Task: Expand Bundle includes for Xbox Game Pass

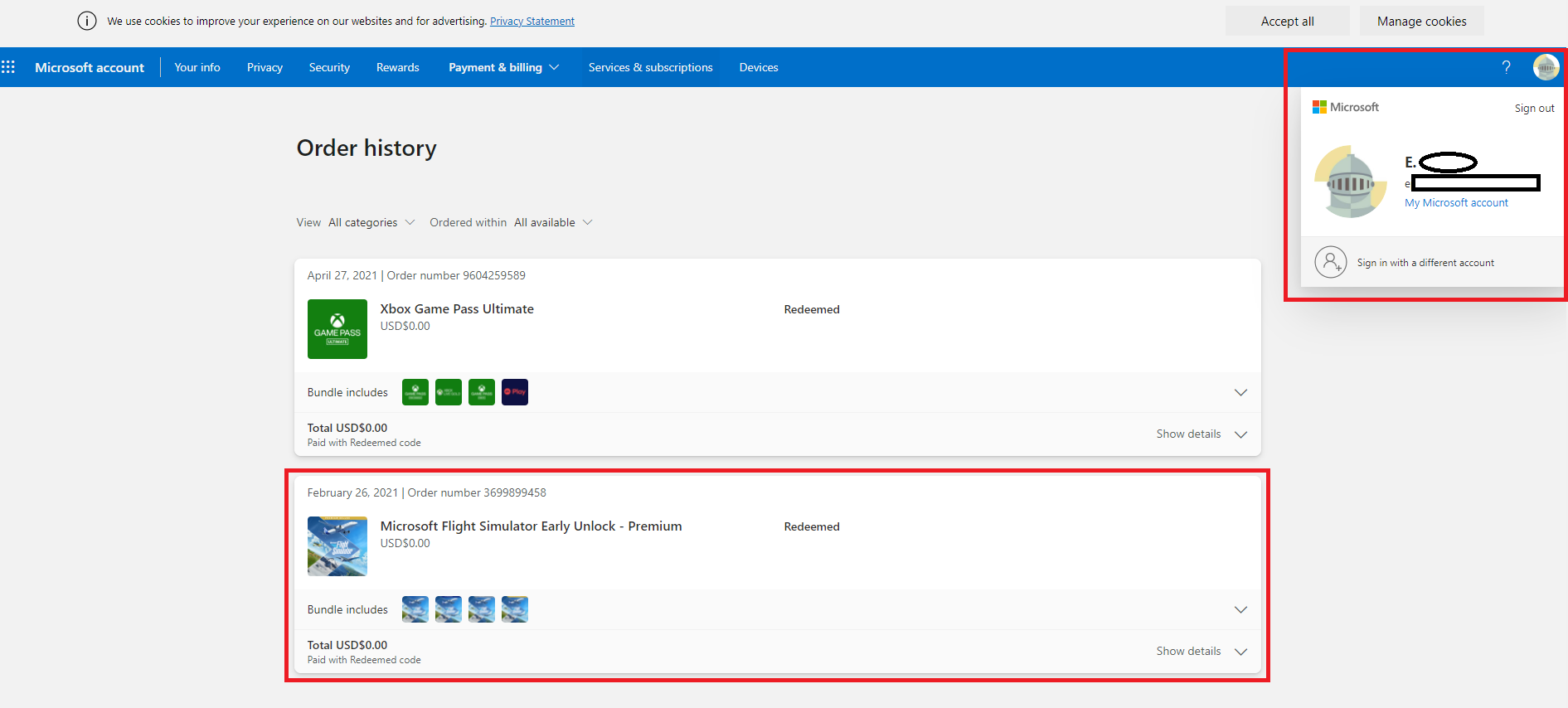Action: pos(1240,392)
